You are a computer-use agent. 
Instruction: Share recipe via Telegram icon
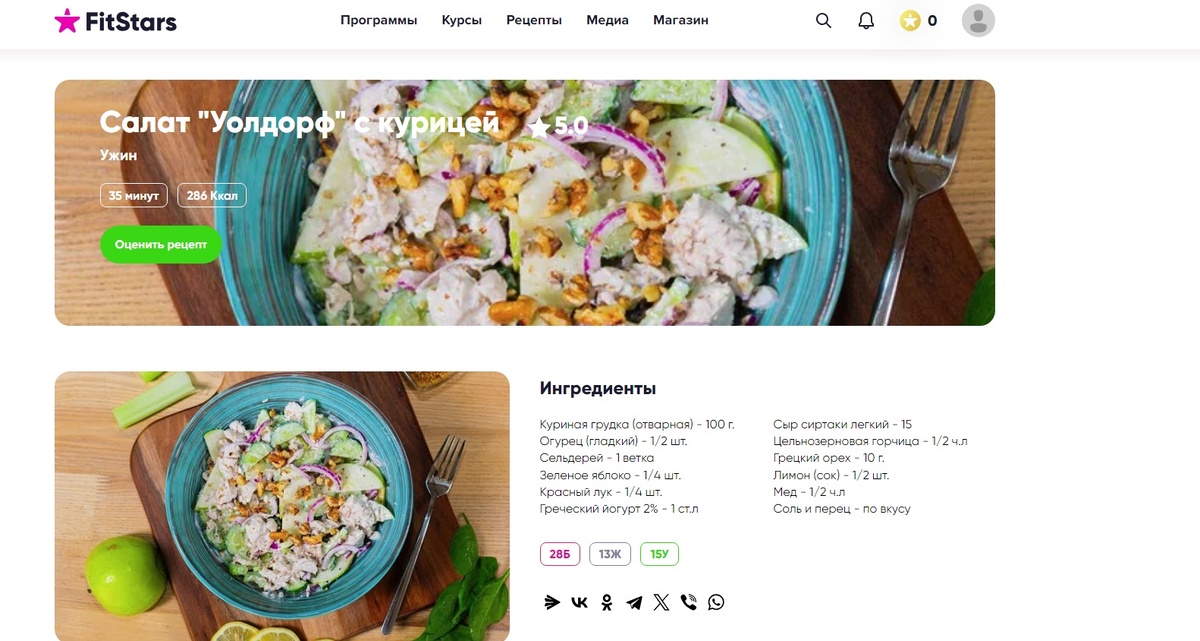pyautogui.click(x=634, y=602)
